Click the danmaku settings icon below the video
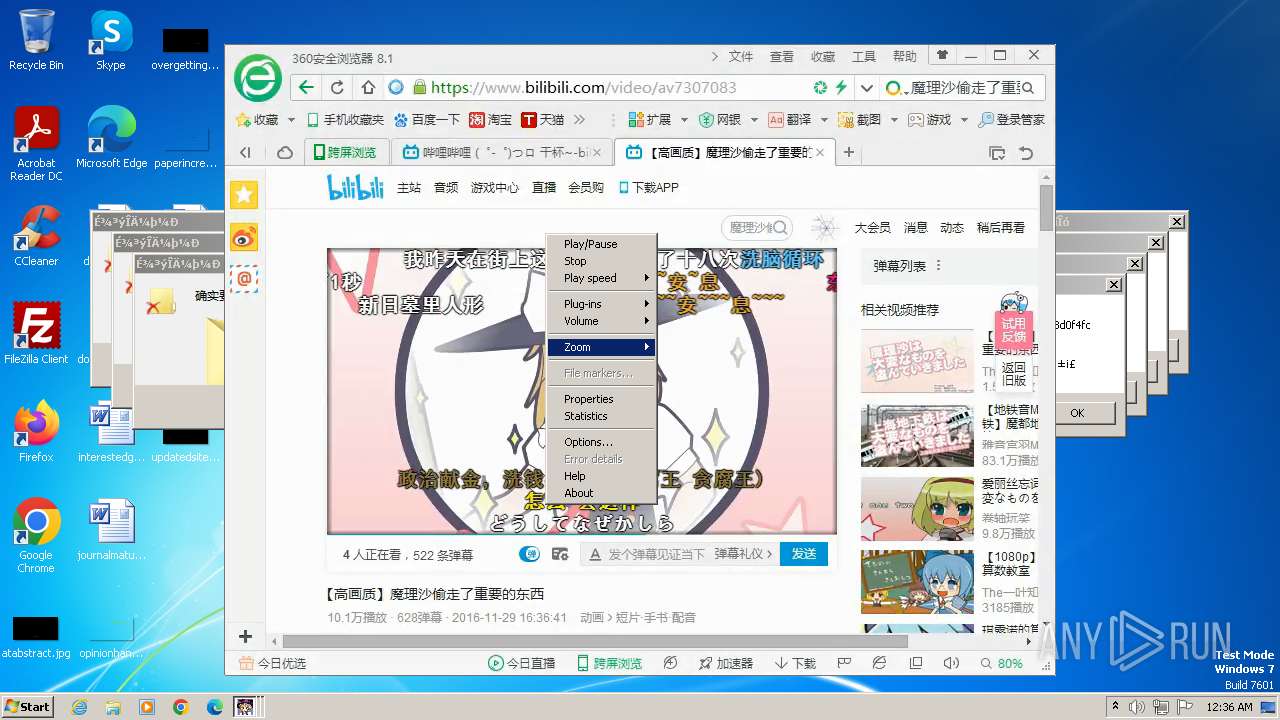Image resolution: width=1280 pixels, height=720 pixels. (x=560, y=554)
